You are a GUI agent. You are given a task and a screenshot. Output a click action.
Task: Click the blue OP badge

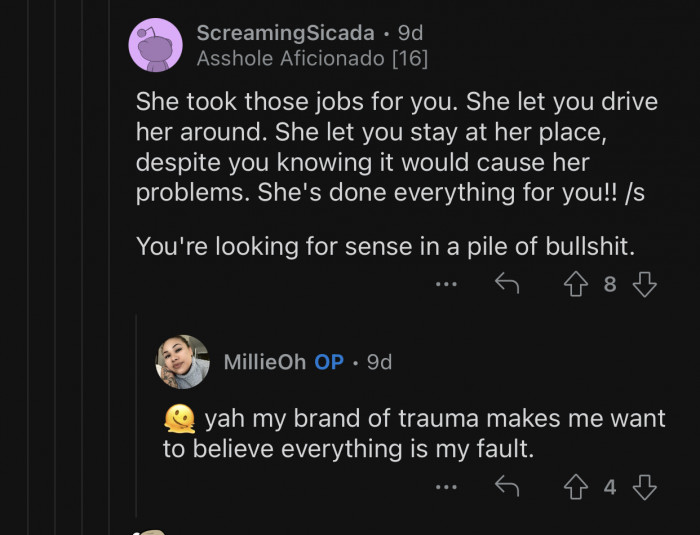coord(329,362)
